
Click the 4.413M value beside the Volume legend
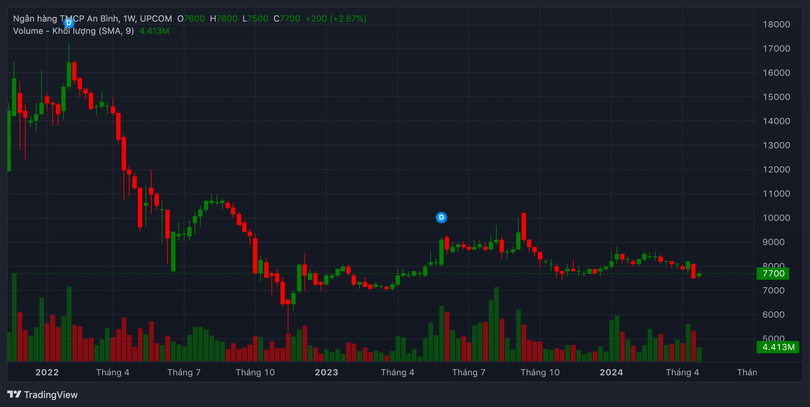click(x=154, y=31)
